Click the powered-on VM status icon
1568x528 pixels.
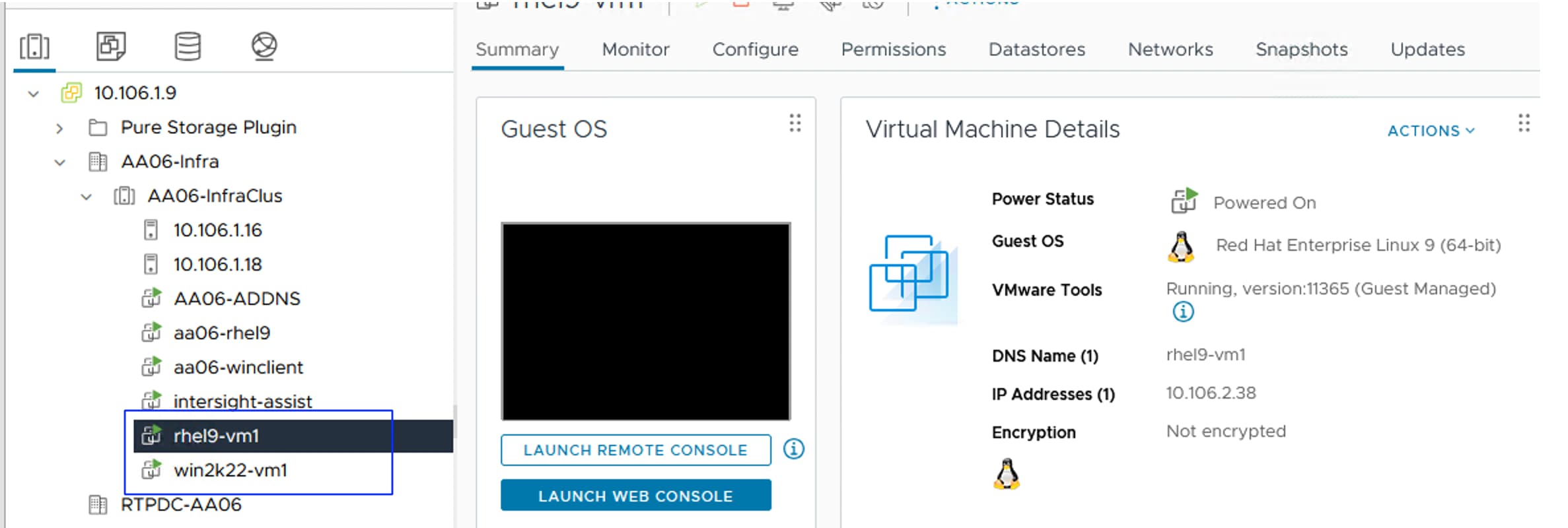[x=1184, y=200]
